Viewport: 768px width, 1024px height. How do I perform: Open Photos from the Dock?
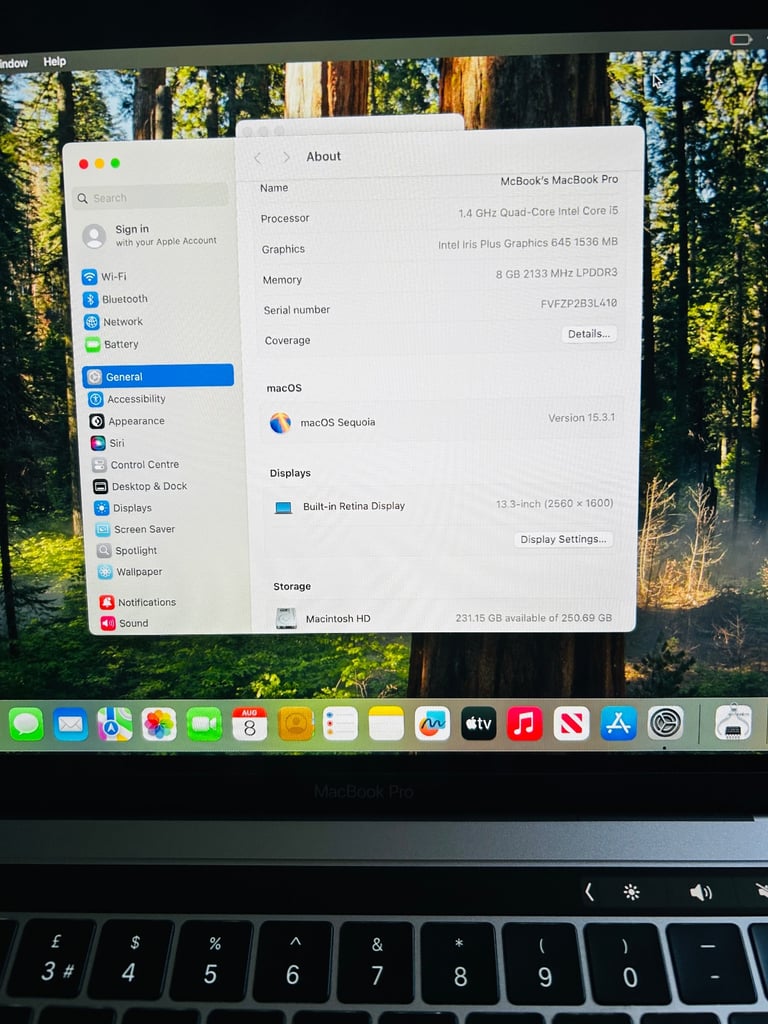[159, 724]
